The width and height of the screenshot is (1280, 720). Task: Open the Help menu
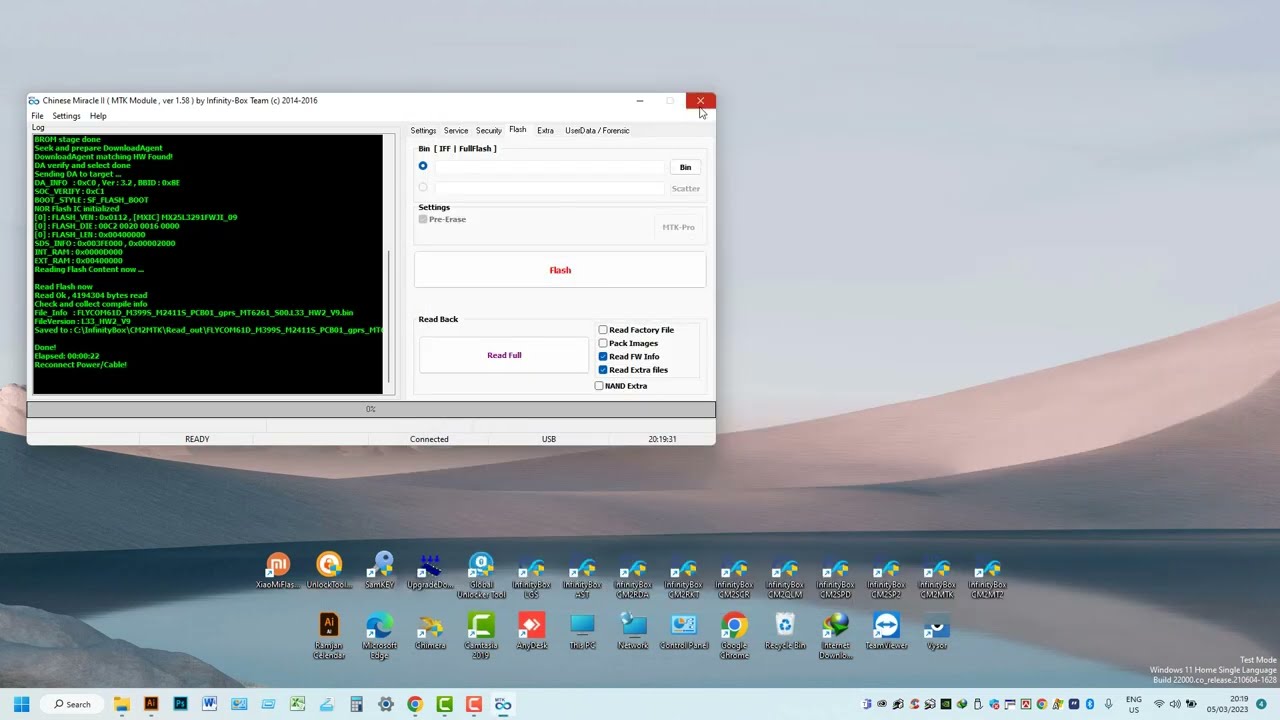point(98,116)
